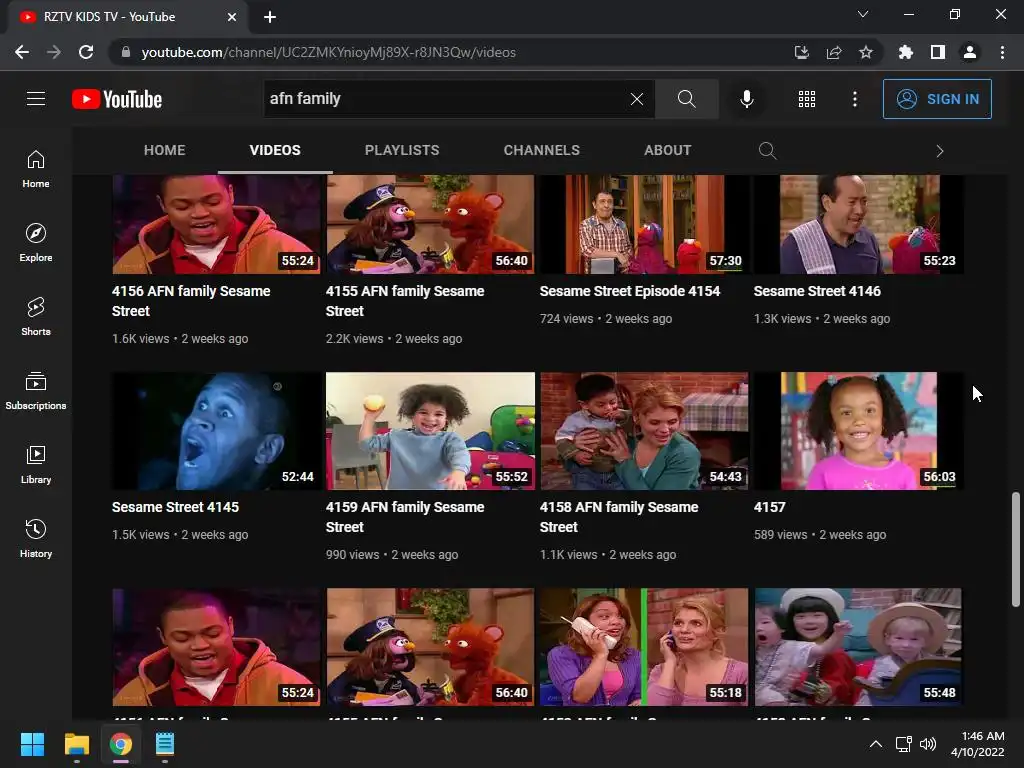Open video titled 4159 AFN family Sesame Street
The image size is (1024, 768).
(405, 517)
